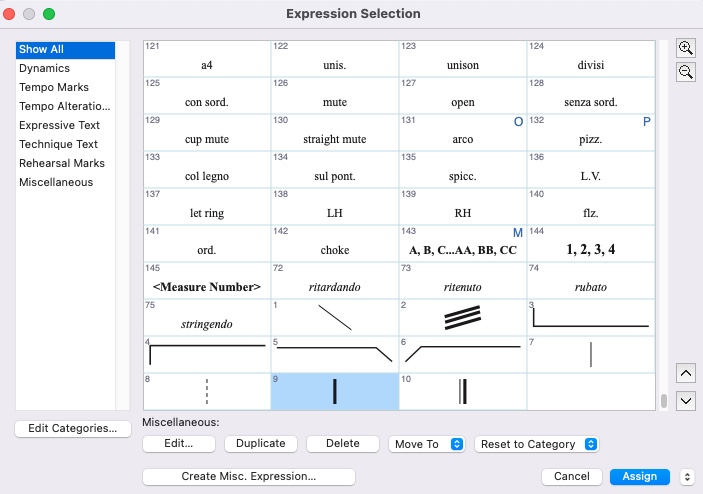Select the diagonal line expression in cell 1
This screenshot has height=494, width=703.
(x=334, y=317)
